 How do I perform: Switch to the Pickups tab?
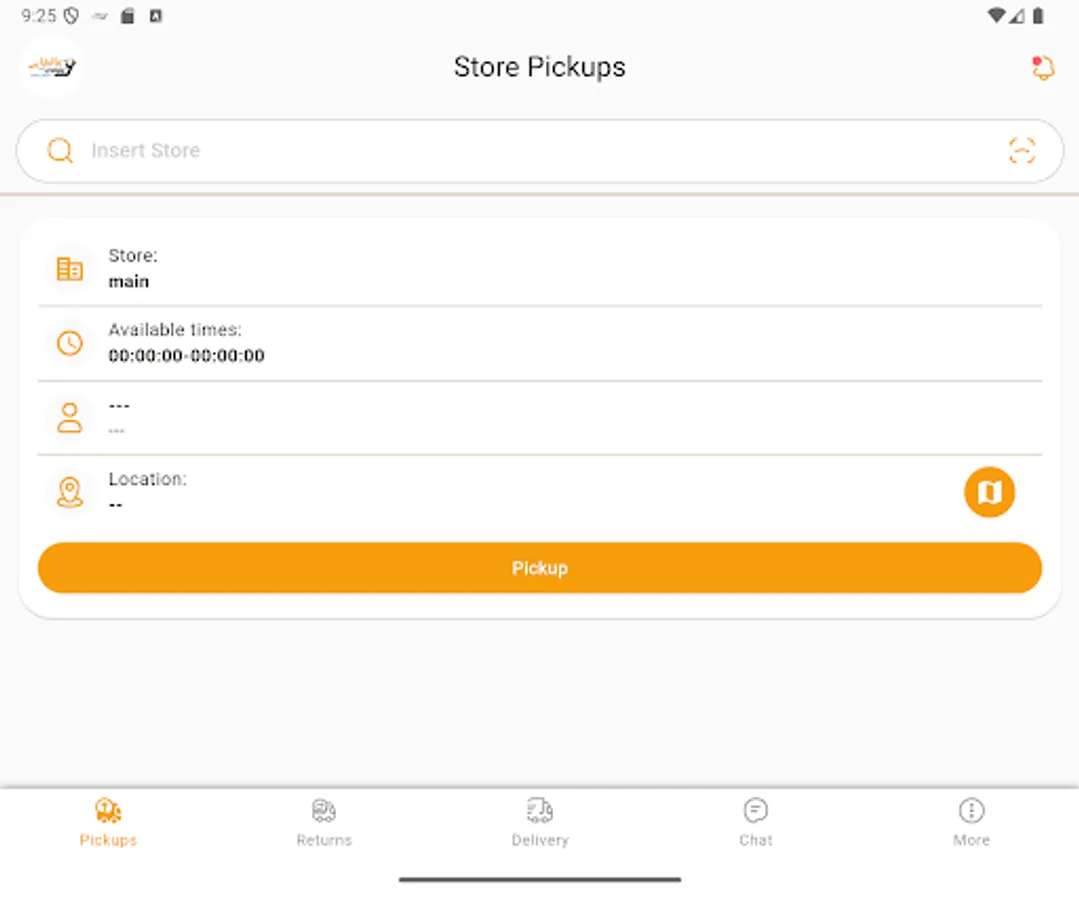click(x=107, y=820)
